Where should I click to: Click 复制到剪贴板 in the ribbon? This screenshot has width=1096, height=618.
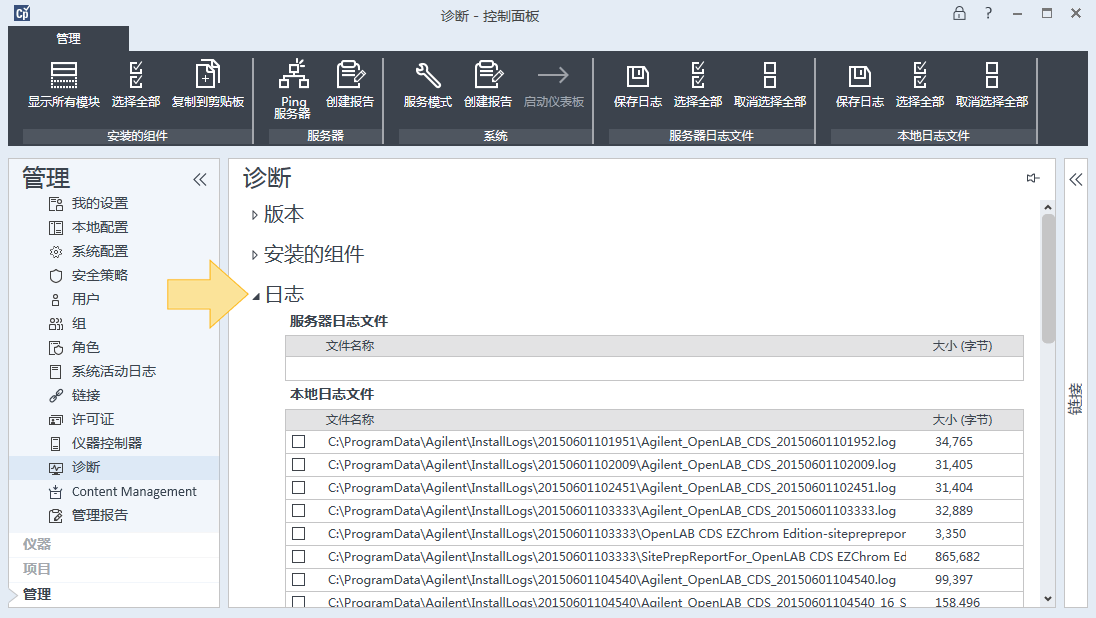(208, 84)
